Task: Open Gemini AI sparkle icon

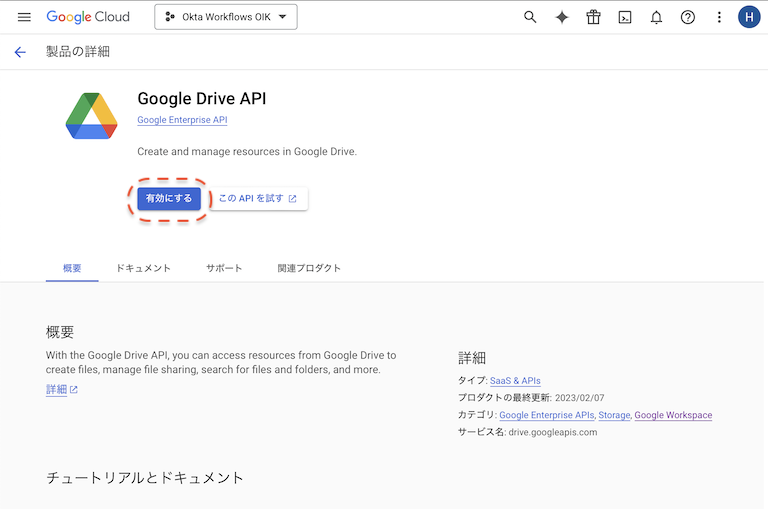Action: [x=562, y=17]
